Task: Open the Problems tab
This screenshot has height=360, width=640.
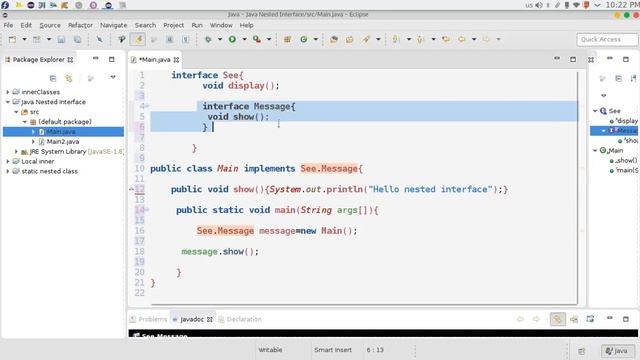Action: pyautogui.click(x=149, y=319)
